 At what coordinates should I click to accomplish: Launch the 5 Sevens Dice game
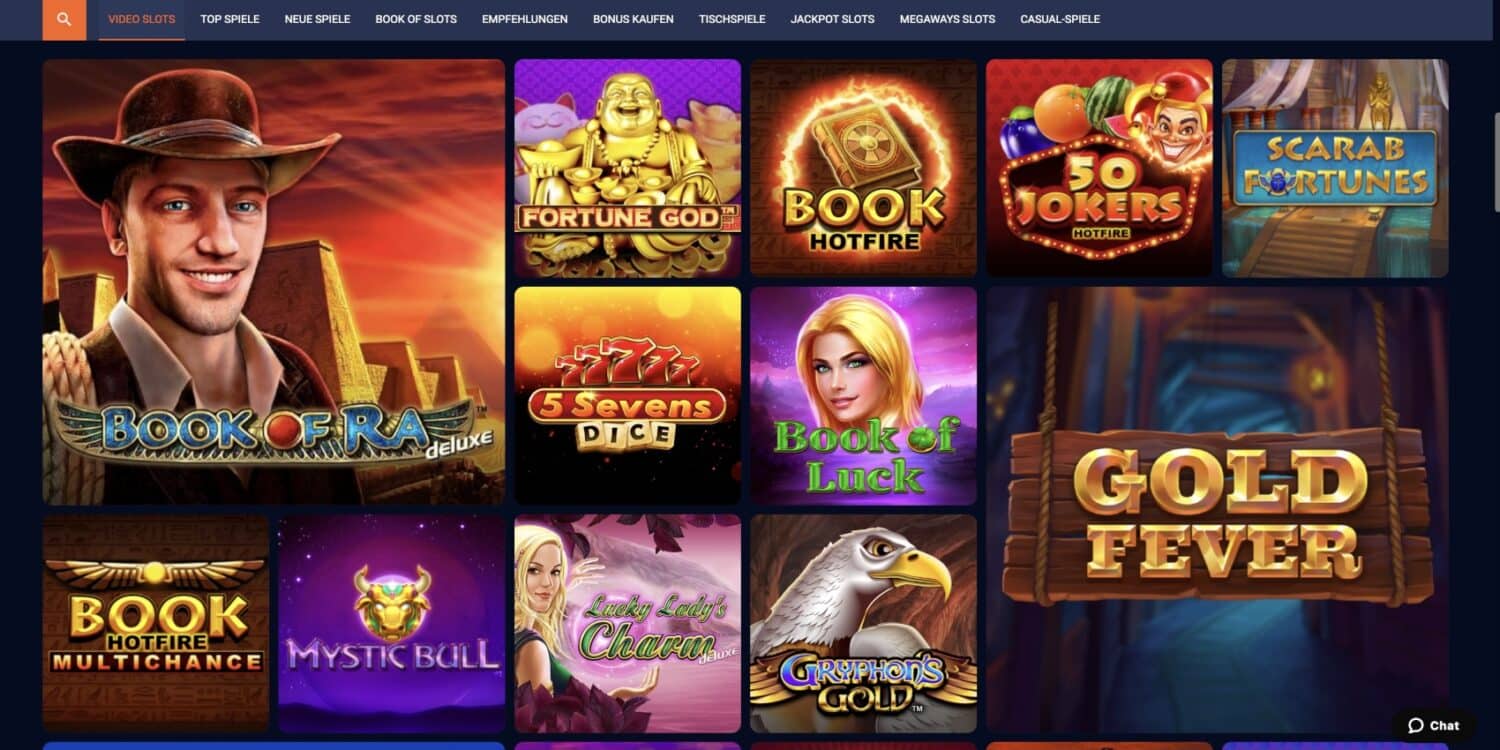point(628,396)
